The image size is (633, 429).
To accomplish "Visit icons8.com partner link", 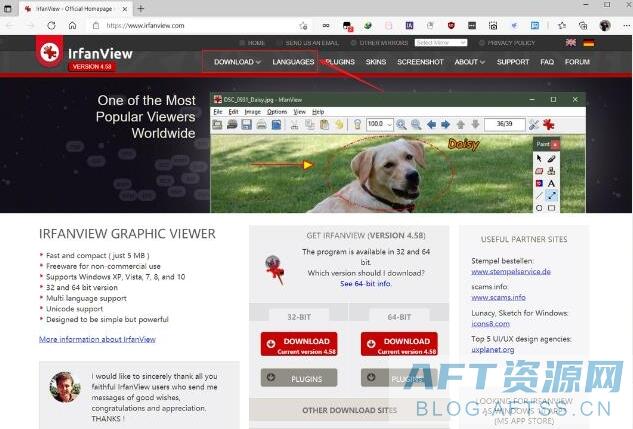I will (x=490, y=324).
